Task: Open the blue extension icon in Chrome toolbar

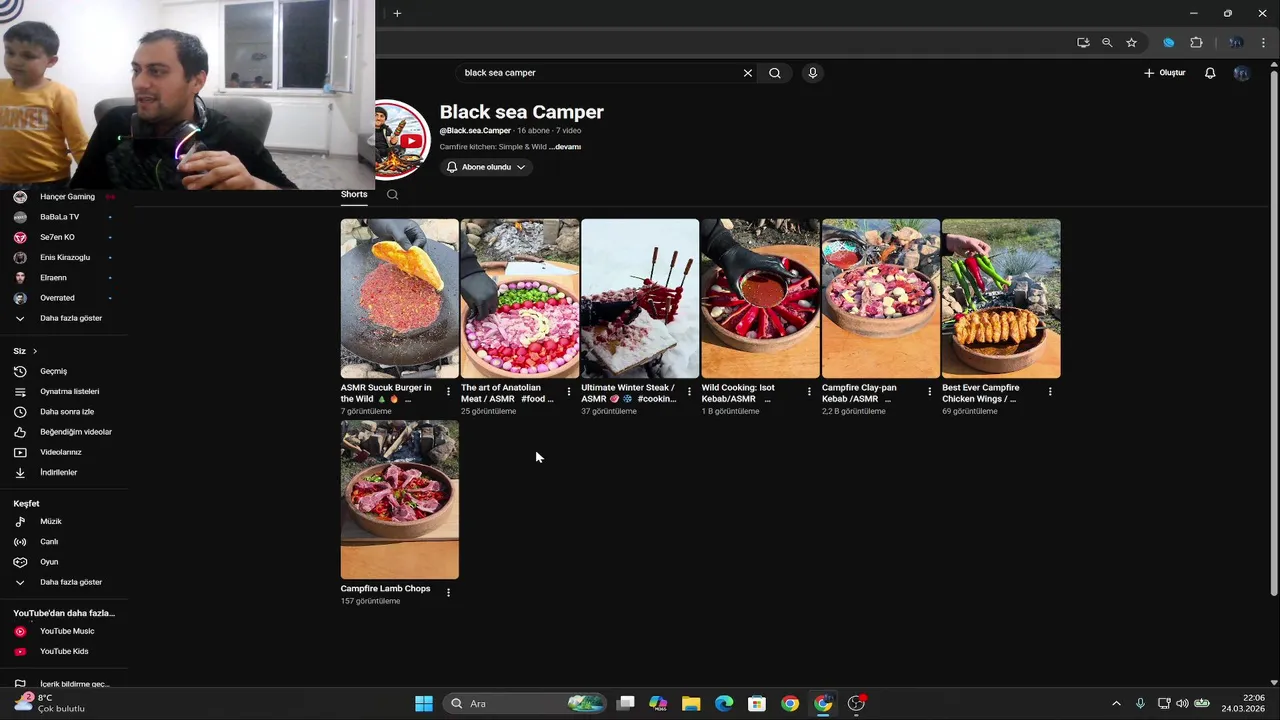Action: coord(1168,43)
